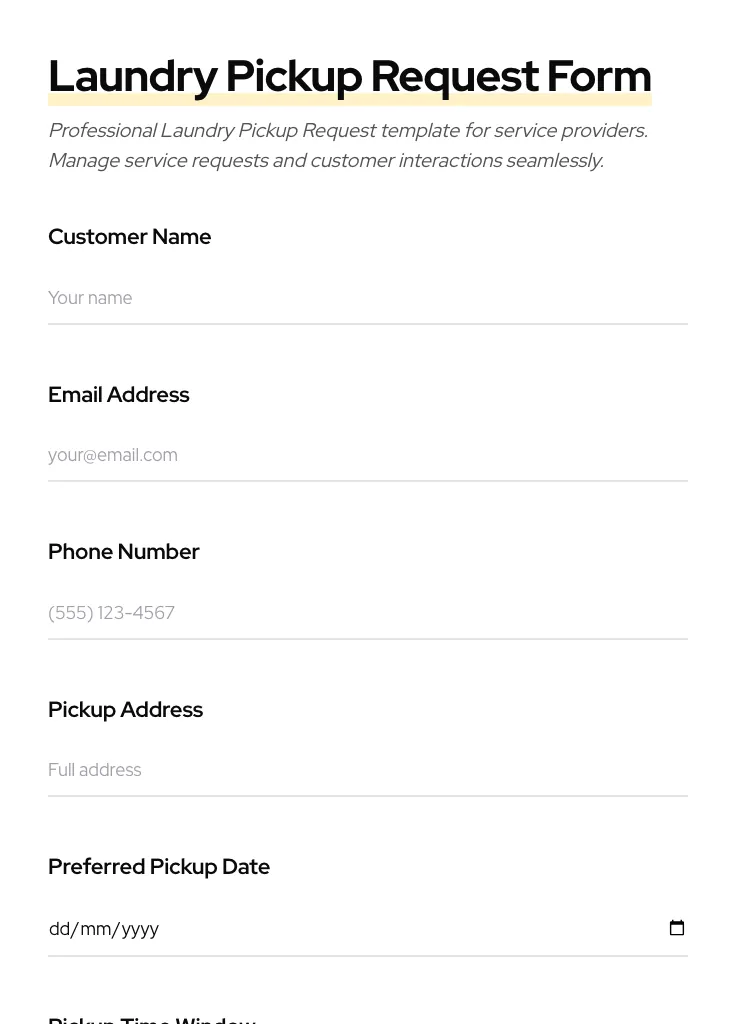Click the word "Pickup" in the form title
Screen dimensions: 736x1024
coord(292,77)
